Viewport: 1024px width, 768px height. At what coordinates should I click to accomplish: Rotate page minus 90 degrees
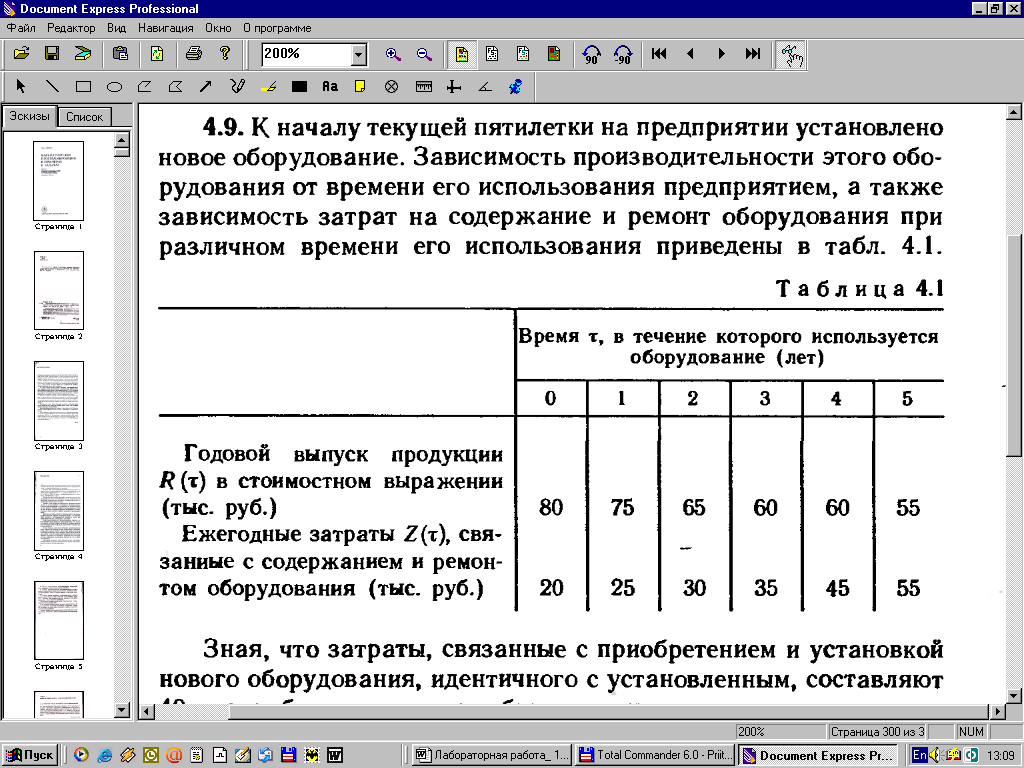click(x=622, y=55)
